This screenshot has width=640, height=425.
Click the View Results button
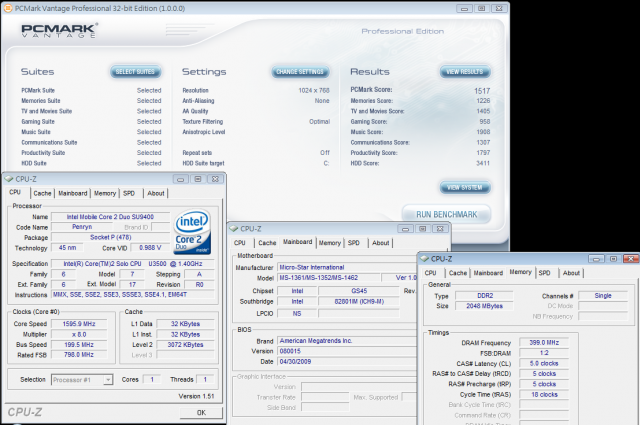tap(464, 72)
